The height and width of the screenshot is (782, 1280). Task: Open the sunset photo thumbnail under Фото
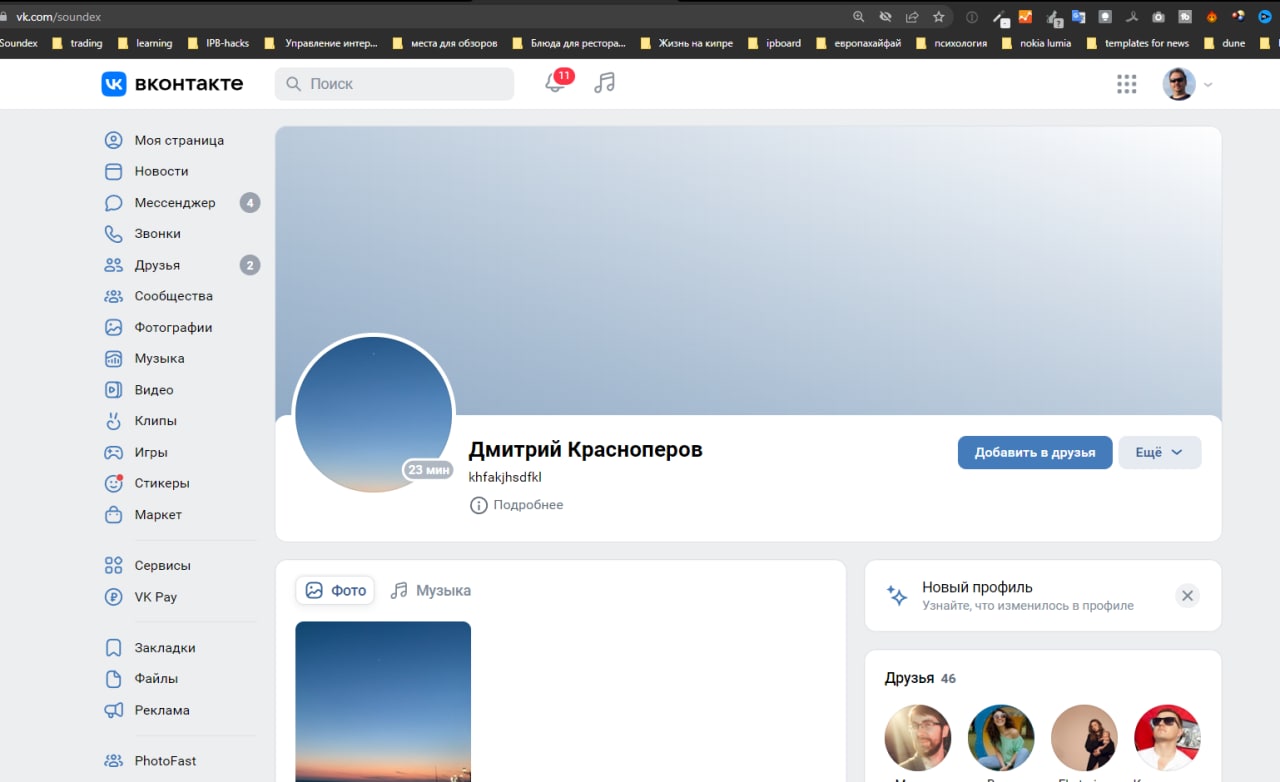coord(383,701)
